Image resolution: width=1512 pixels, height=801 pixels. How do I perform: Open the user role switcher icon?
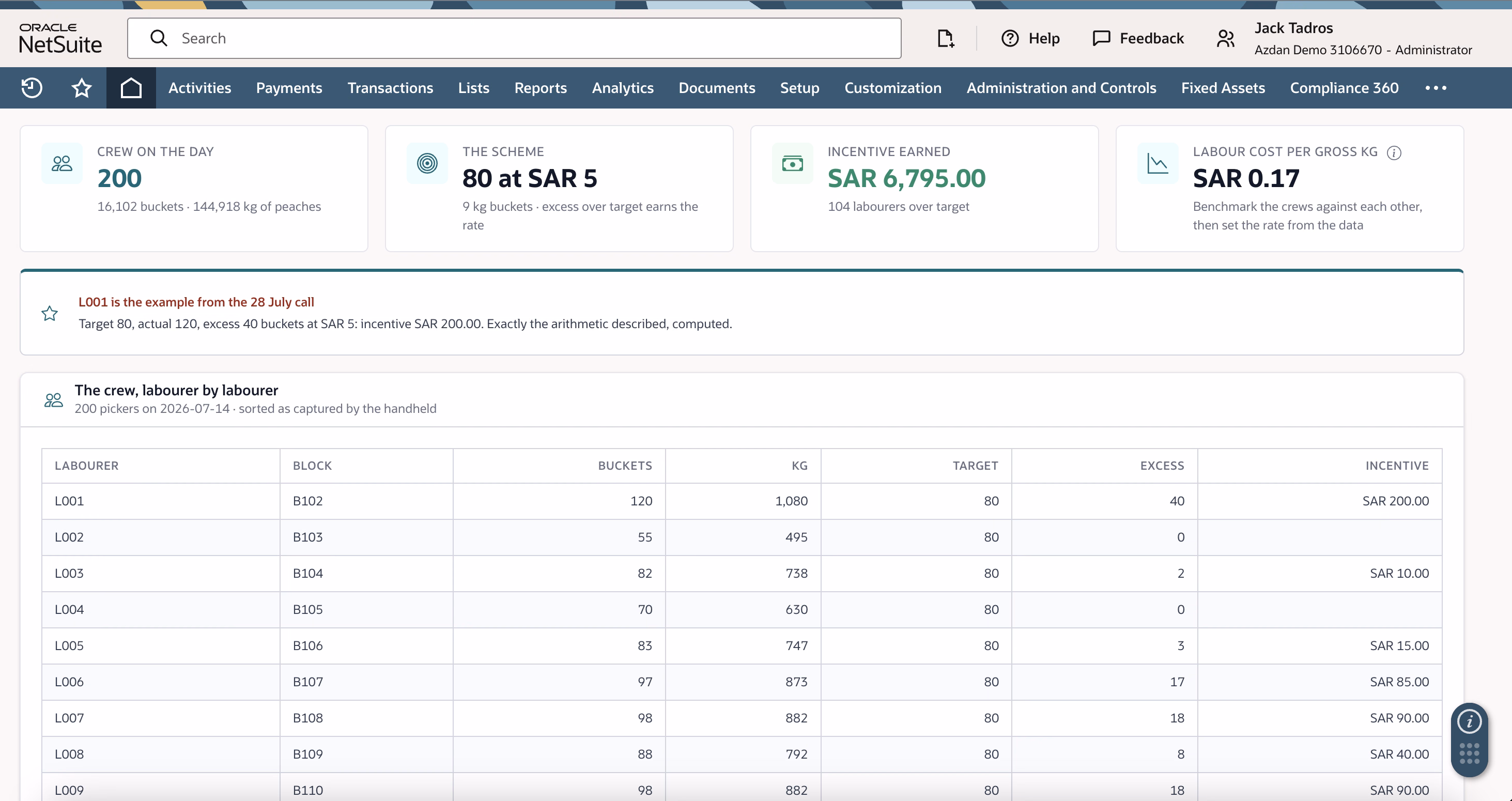pyautogui.click(x=1226, y=38)
